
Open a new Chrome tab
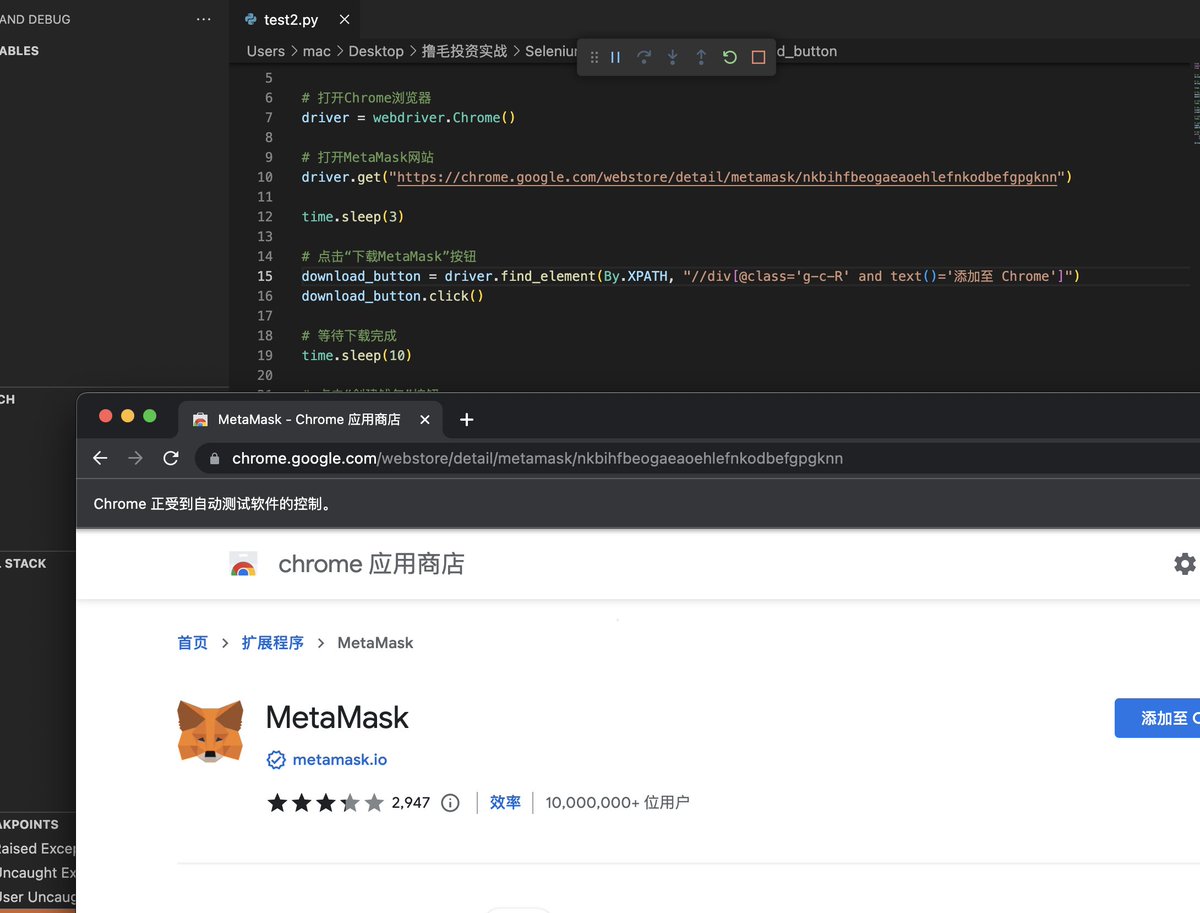coord(466,420)
